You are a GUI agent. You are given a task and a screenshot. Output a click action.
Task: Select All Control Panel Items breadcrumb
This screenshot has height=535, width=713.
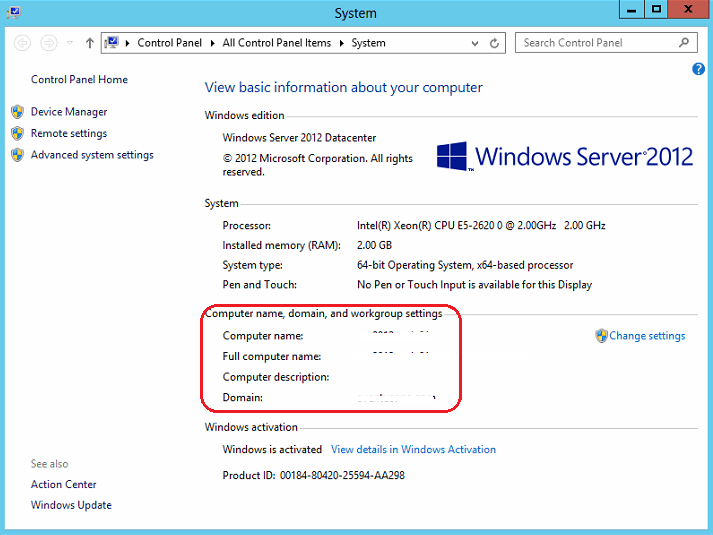tap(276, 43)
